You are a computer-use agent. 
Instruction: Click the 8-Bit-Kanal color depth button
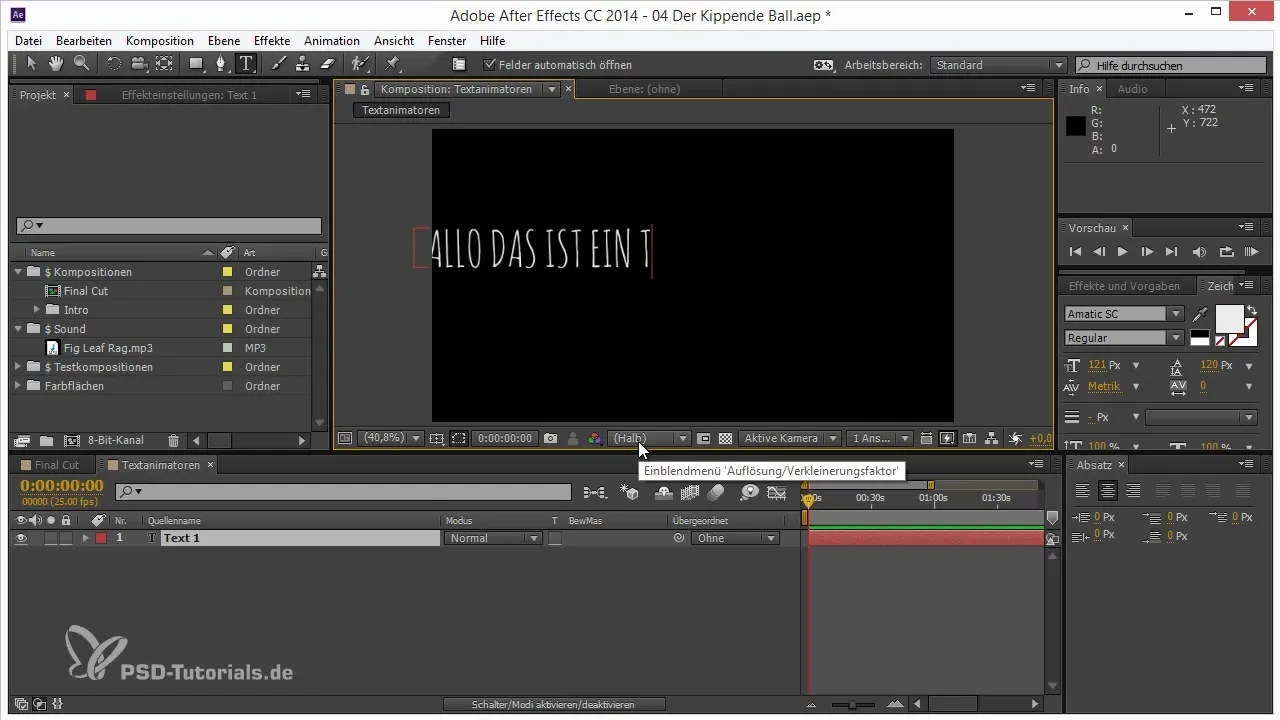coord(116,440)
